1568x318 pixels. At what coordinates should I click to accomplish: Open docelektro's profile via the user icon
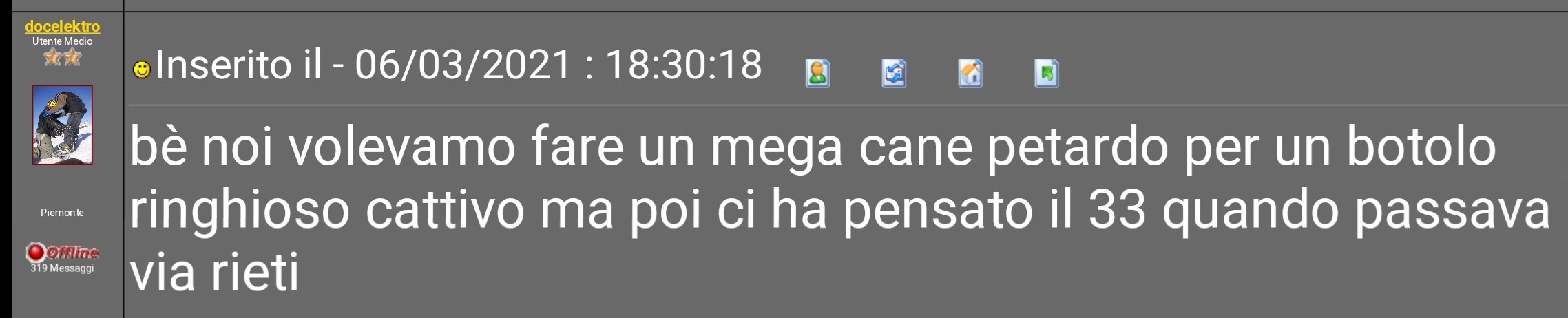817,73
